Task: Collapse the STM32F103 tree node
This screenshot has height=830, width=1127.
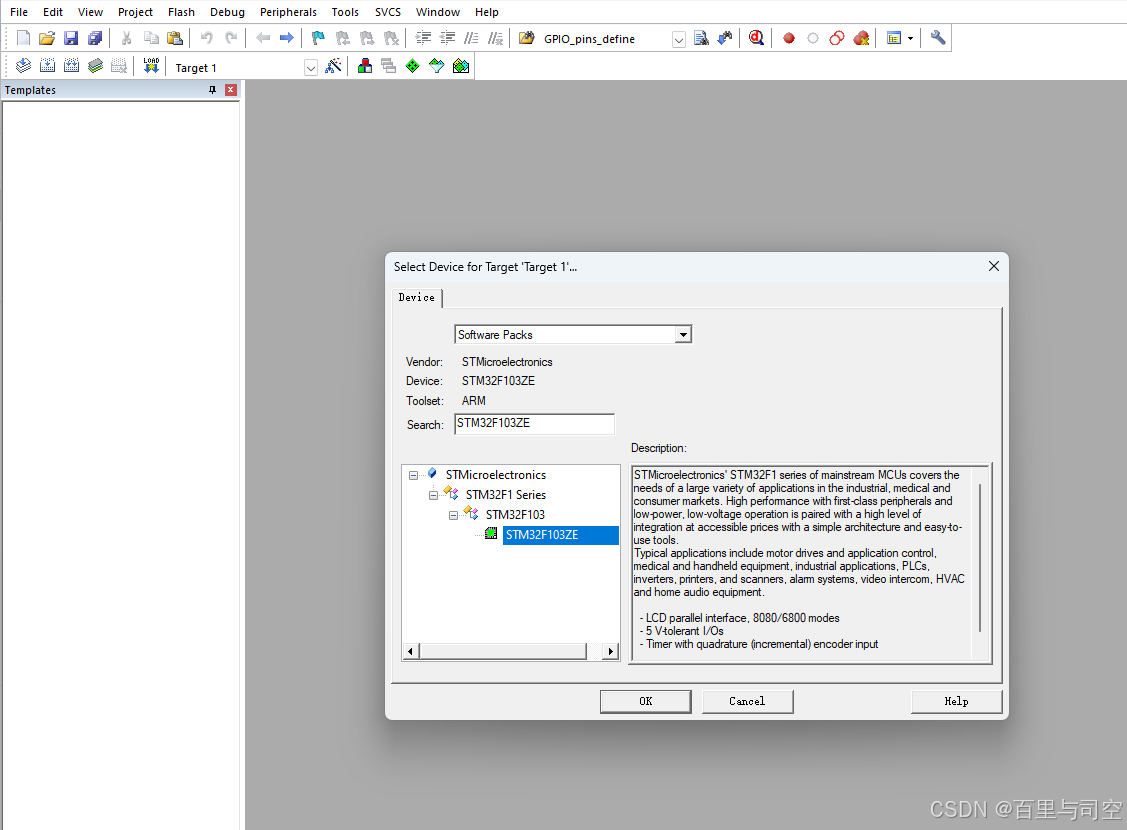Action: [454, 515]
